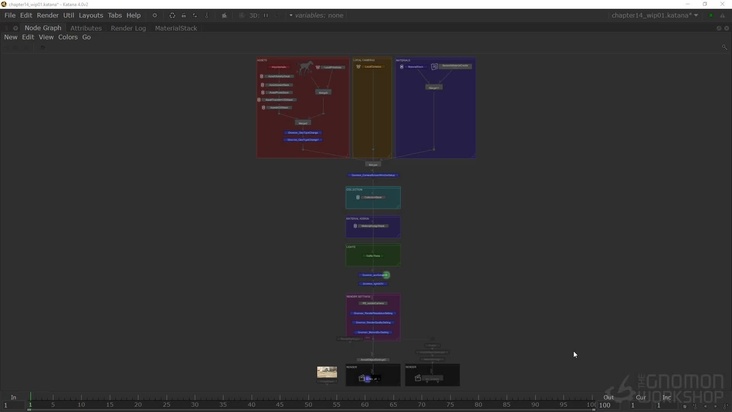
Task: Switch to the MaterialStack tab
Action: coord(176,28)
